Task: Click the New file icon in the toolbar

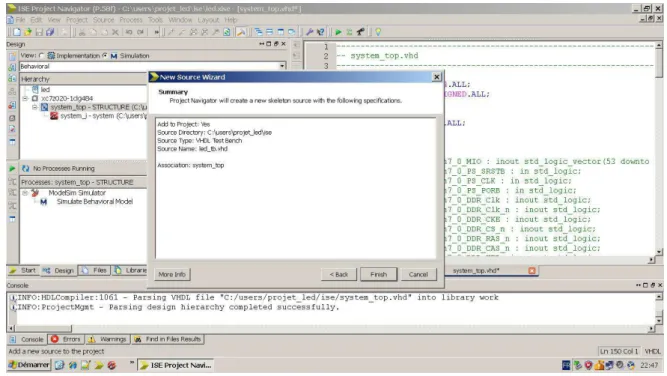Action: tap(17, 32)
